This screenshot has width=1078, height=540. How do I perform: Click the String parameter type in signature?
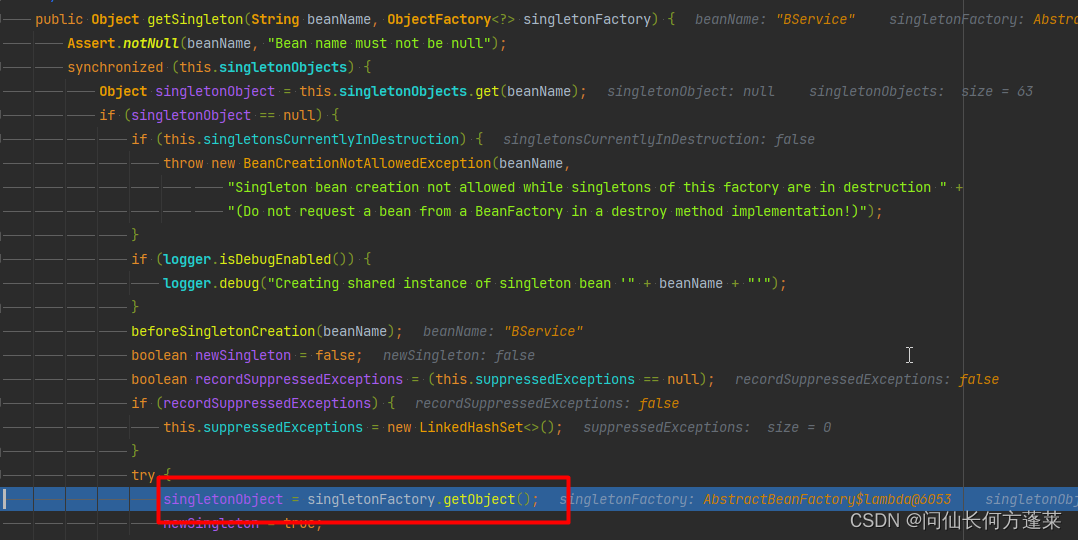[275, 19]
